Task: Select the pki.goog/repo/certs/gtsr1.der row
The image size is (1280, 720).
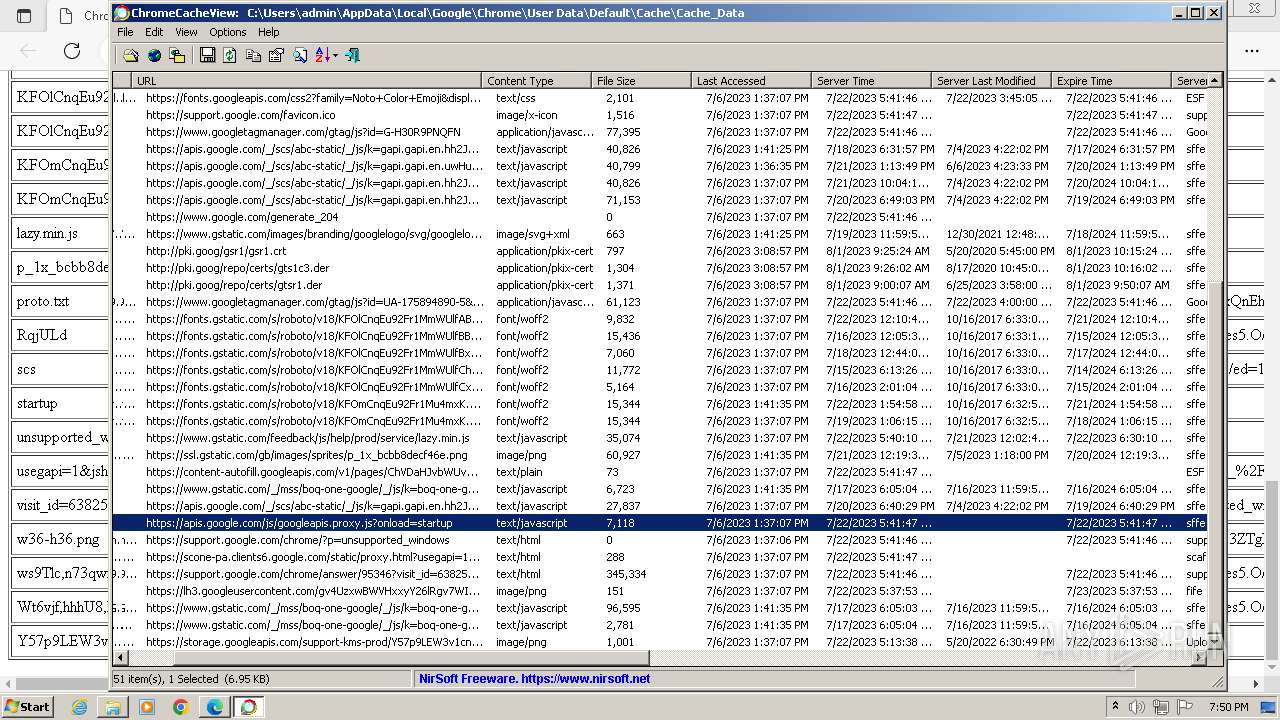Action: tap(660, 285)
